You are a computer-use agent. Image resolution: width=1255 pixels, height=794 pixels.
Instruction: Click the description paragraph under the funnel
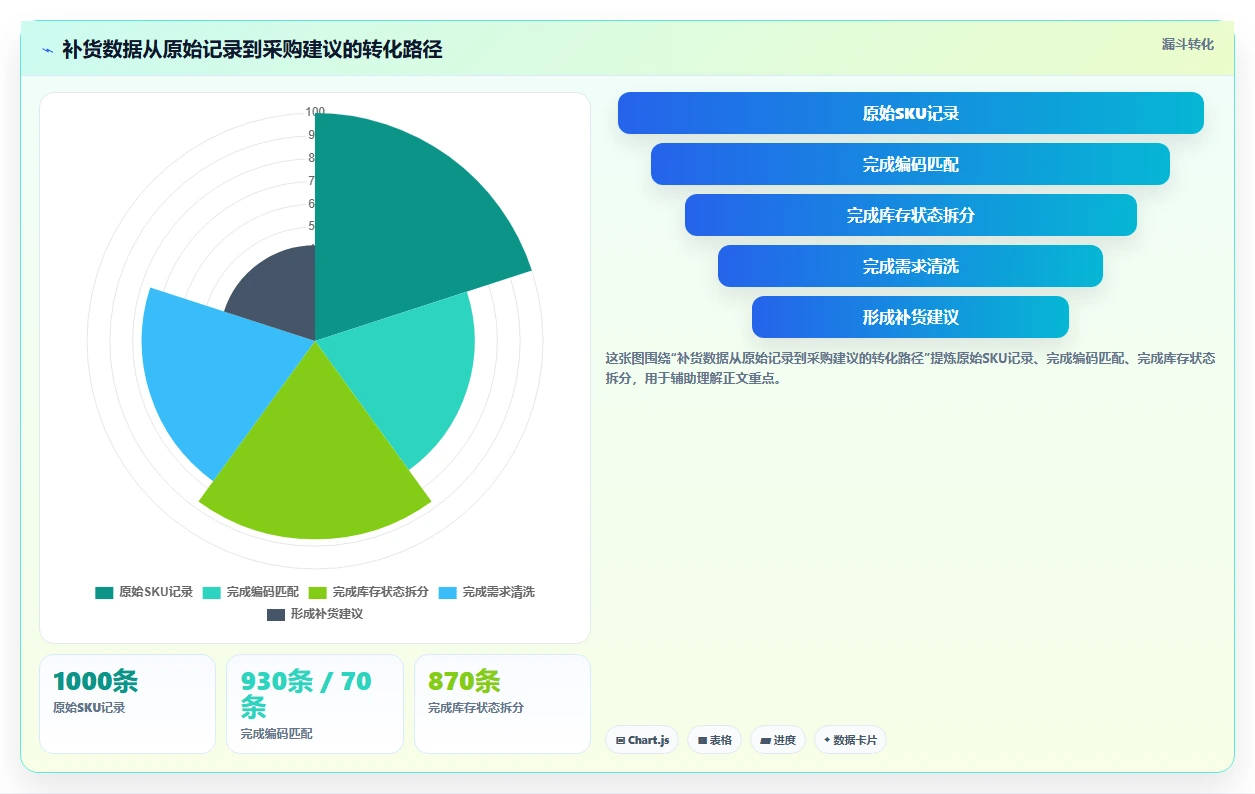pos(910,368)
